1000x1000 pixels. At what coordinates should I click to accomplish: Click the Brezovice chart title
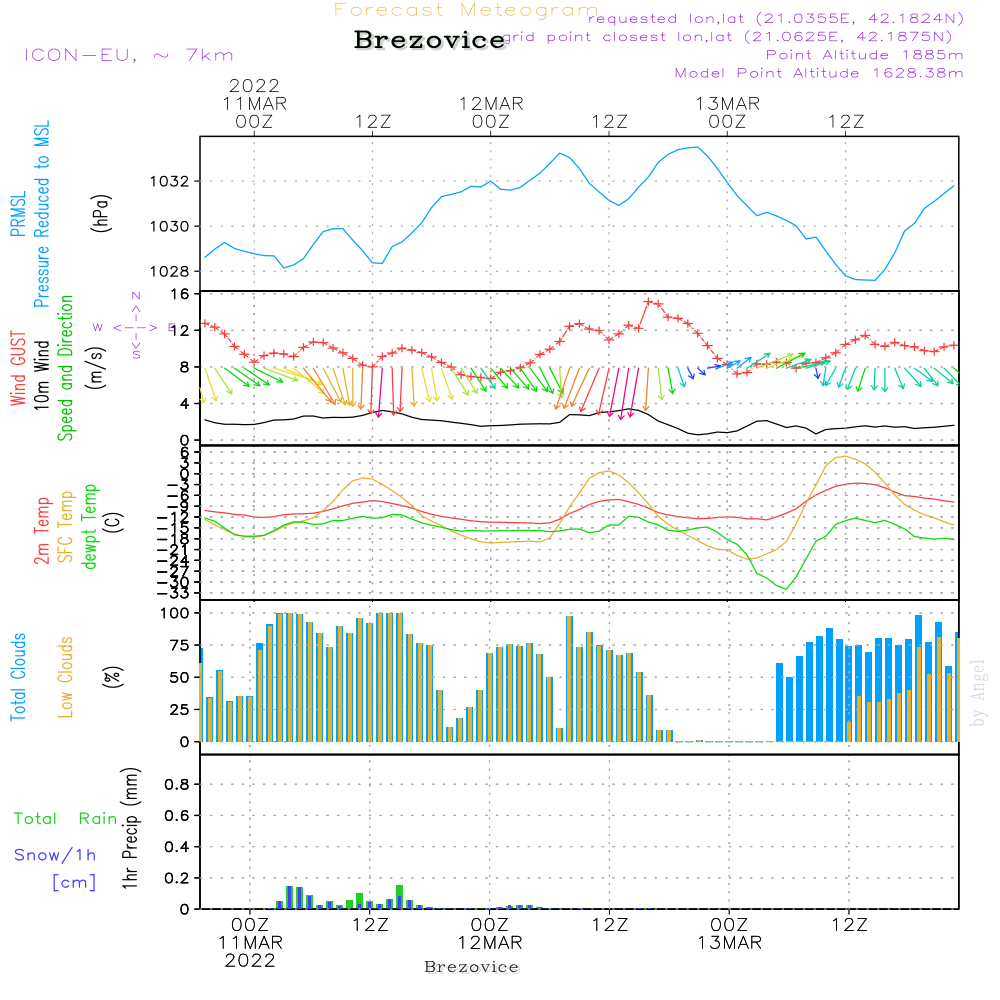click(x=430, y=40)
